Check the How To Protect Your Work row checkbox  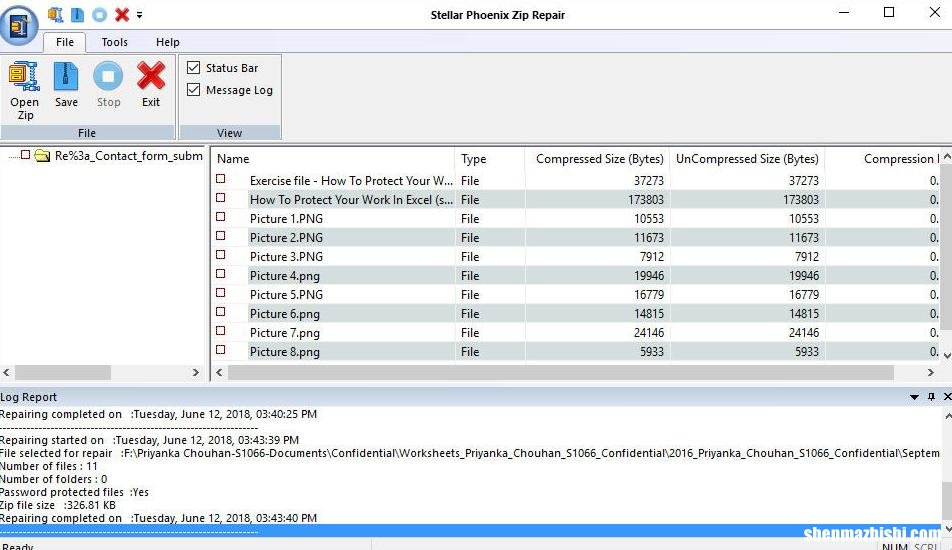click(220, 198)
